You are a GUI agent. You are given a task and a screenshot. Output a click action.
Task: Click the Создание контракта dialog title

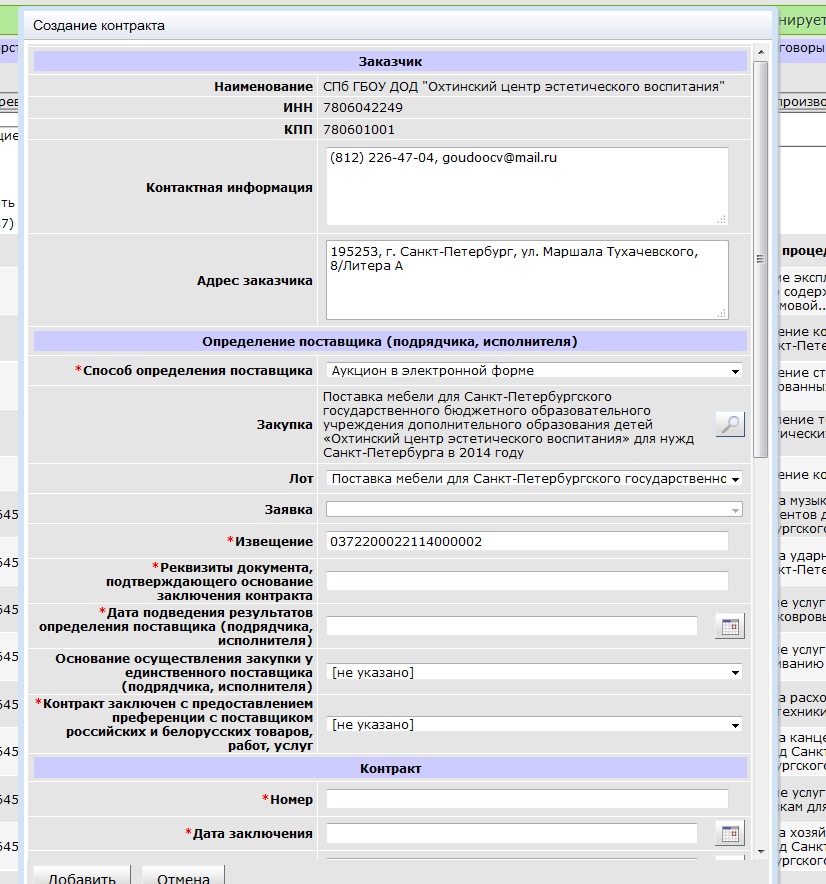pos(99,26)
